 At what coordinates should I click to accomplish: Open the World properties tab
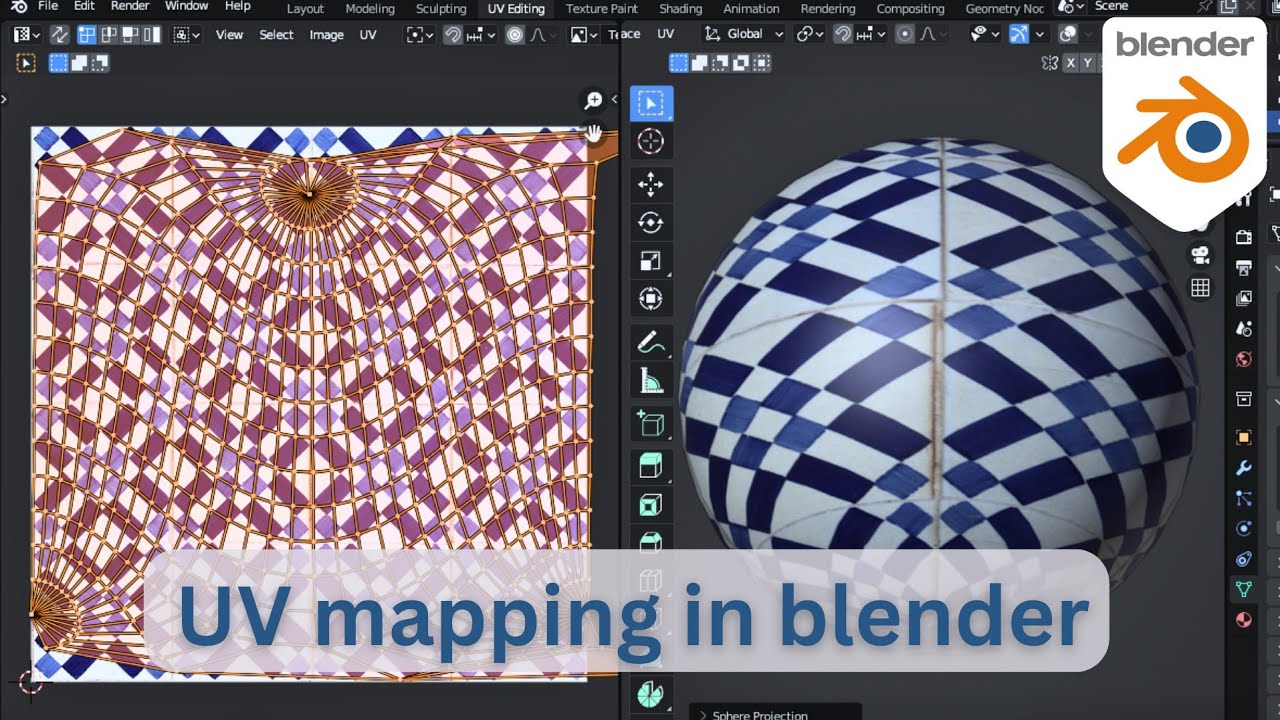tap(1244, 359)
